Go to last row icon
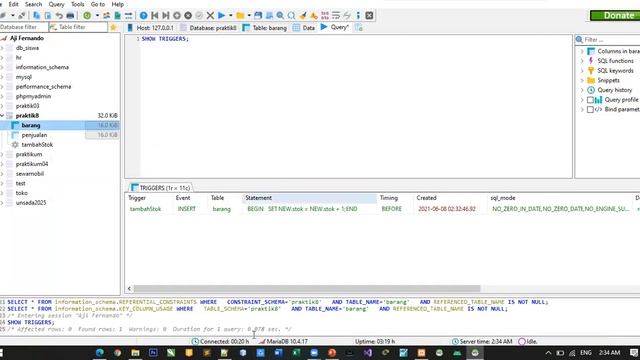This screenshot has height=360, width=640. click(166, 16)
